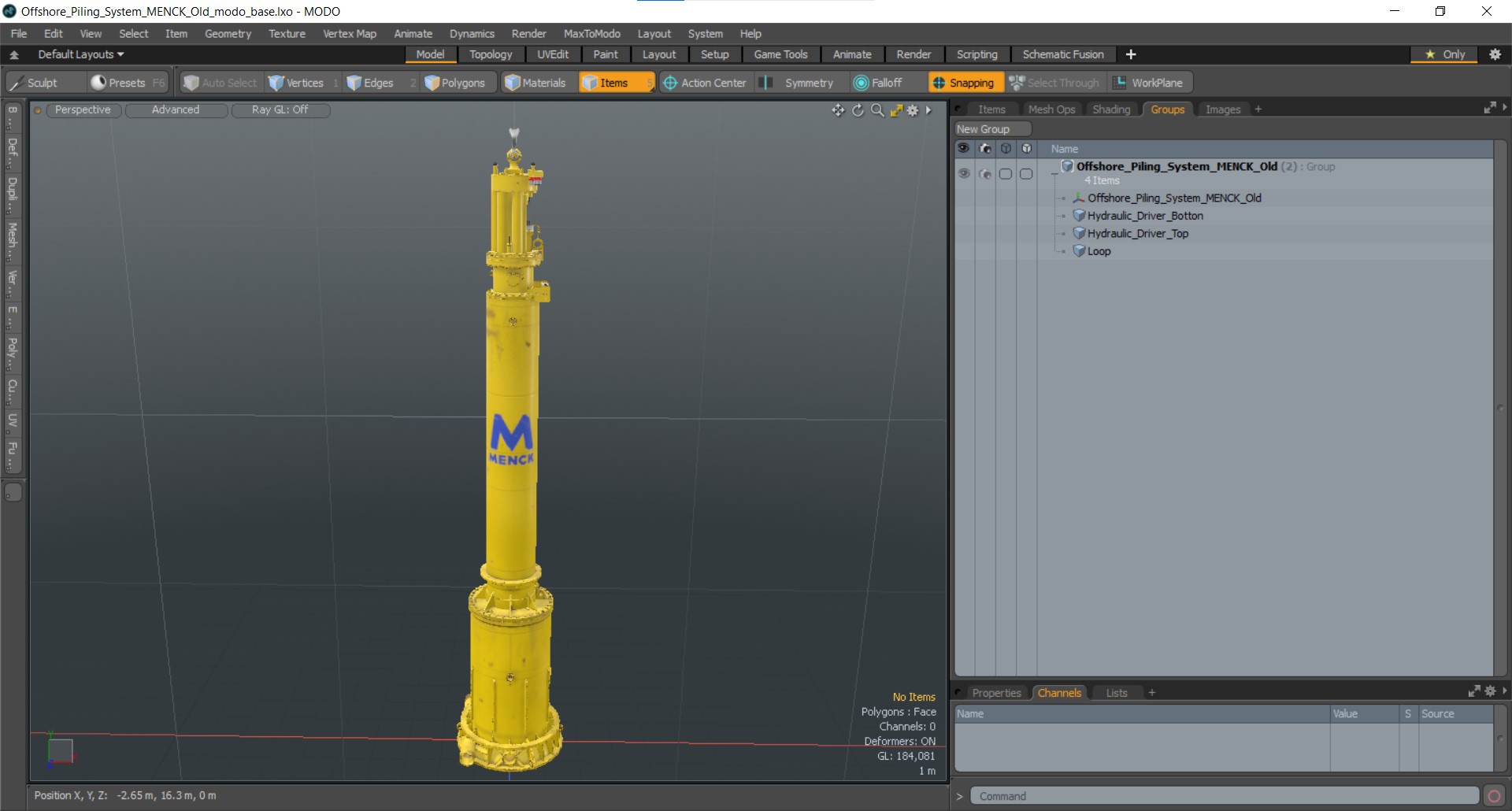
Task: Select the Offshore_Piling_System_MENCK_Old locator item
Action: tap(1174, 198)
